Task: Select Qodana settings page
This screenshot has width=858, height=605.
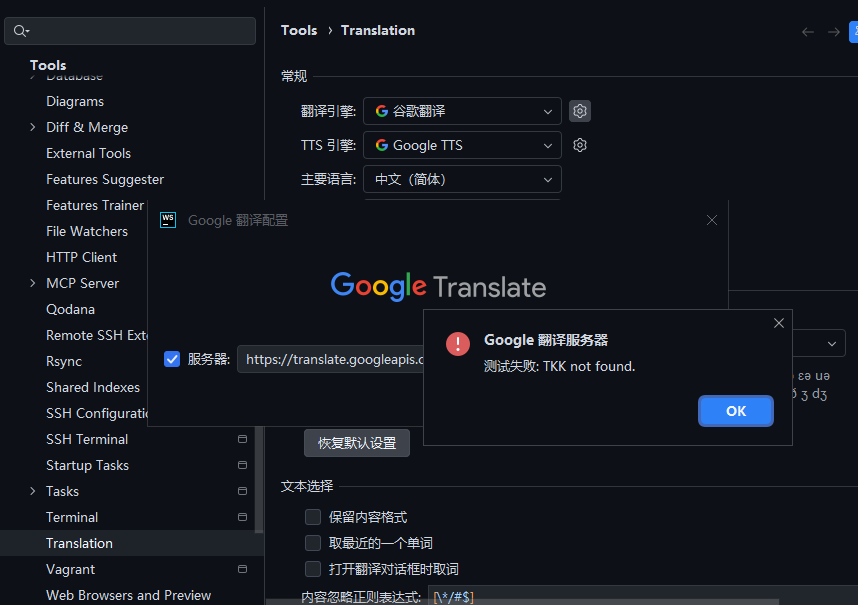Action: point(71,309)
